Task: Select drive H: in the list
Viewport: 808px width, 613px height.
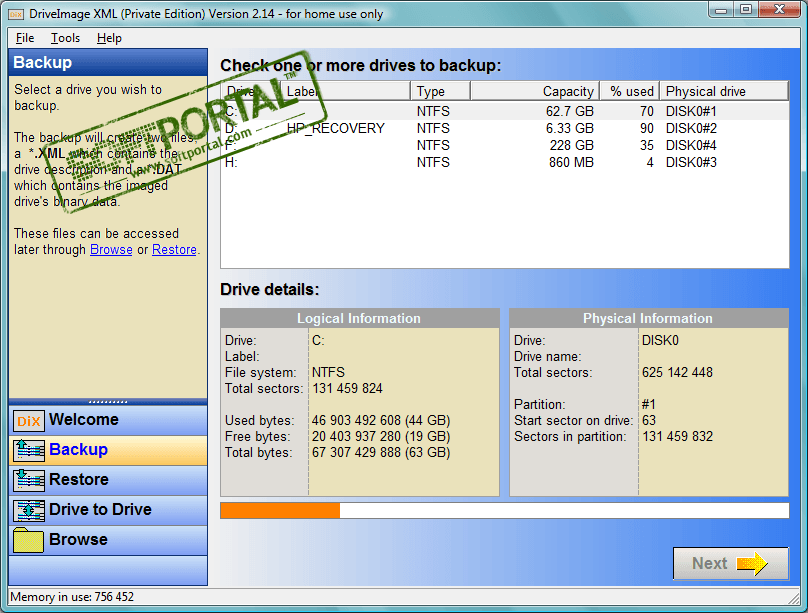Action: (x=505, y=162)
